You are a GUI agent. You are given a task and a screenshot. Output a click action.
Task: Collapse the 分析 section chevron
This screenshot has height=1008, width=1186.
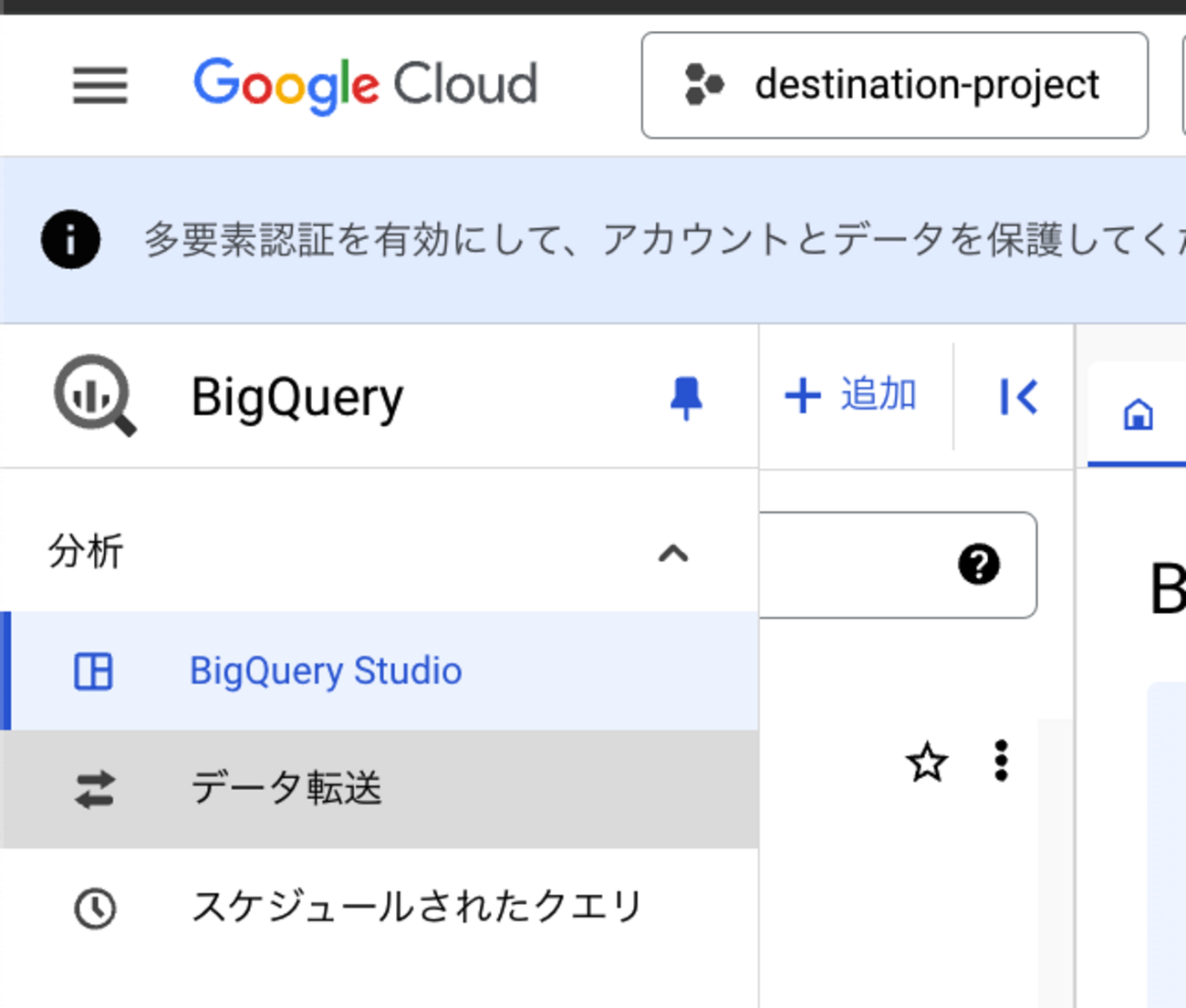(x=673, y=553)
